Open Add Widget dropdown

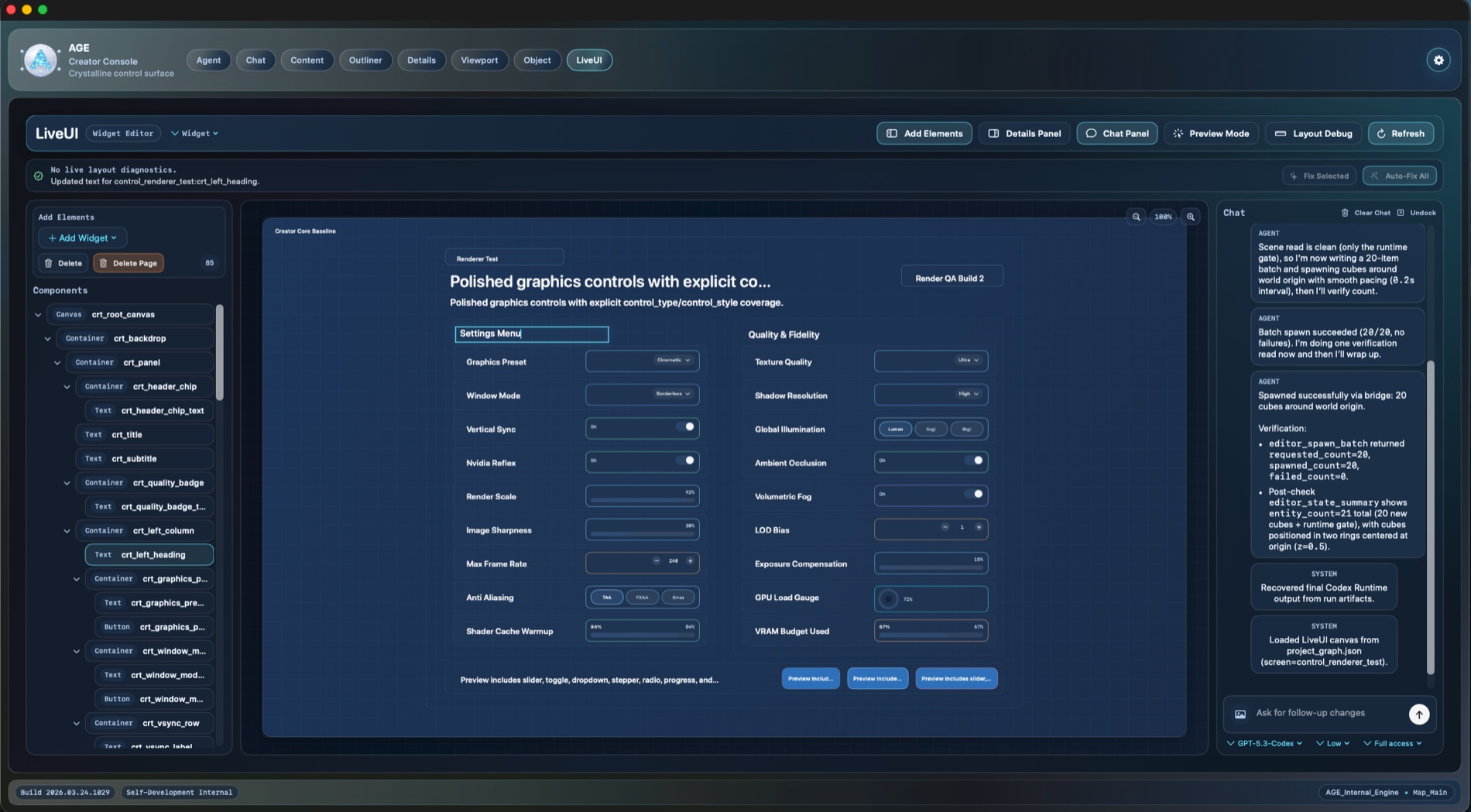click(x=82, y=238)
